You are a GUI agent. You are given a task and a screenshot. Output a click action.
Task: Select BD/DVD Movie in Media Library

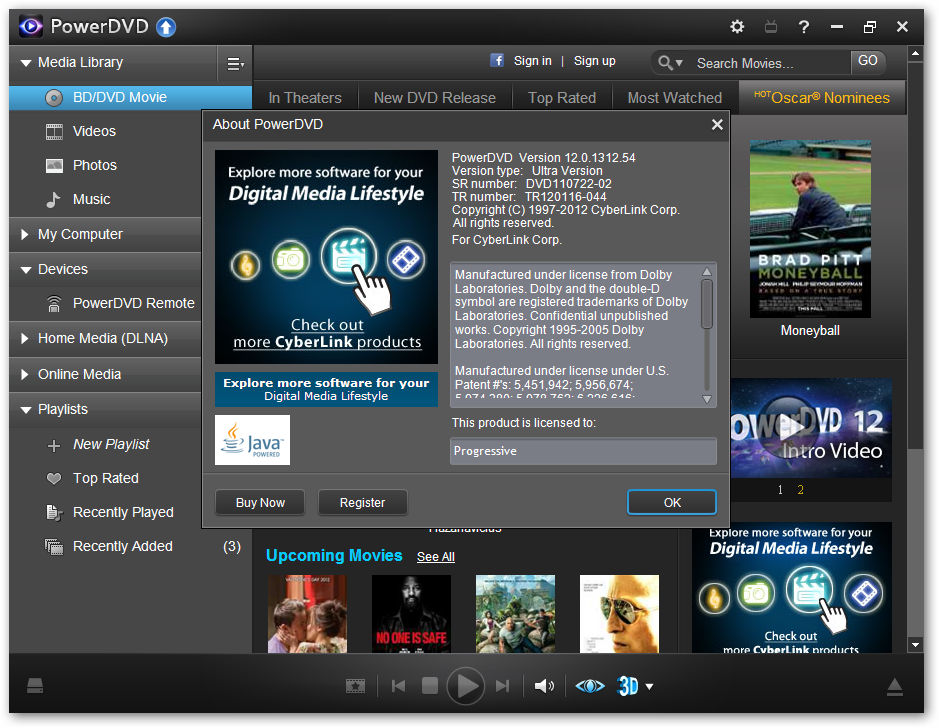coord(131,98)
